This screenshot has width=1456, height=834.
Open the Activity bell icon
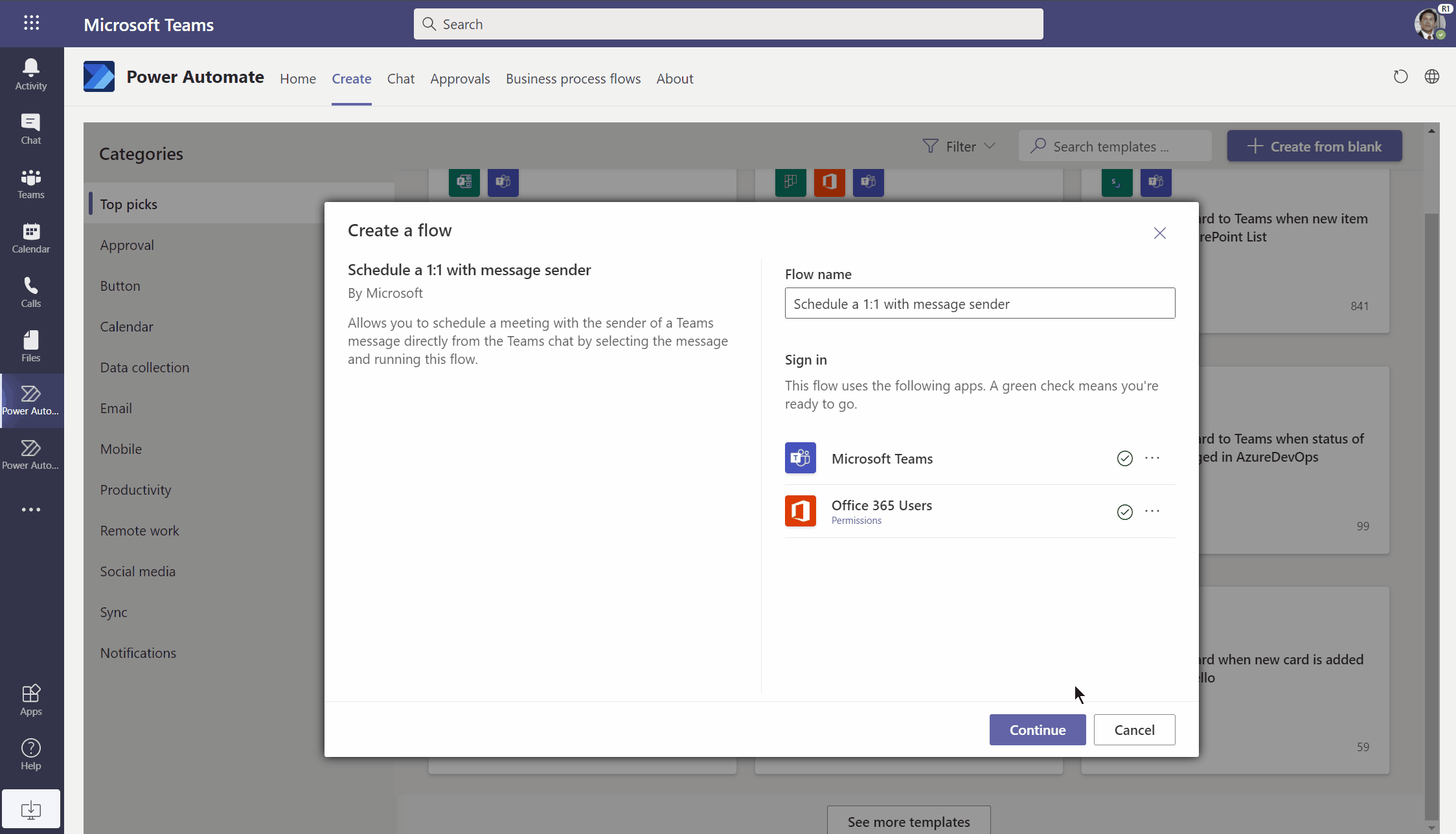point(31,74)
